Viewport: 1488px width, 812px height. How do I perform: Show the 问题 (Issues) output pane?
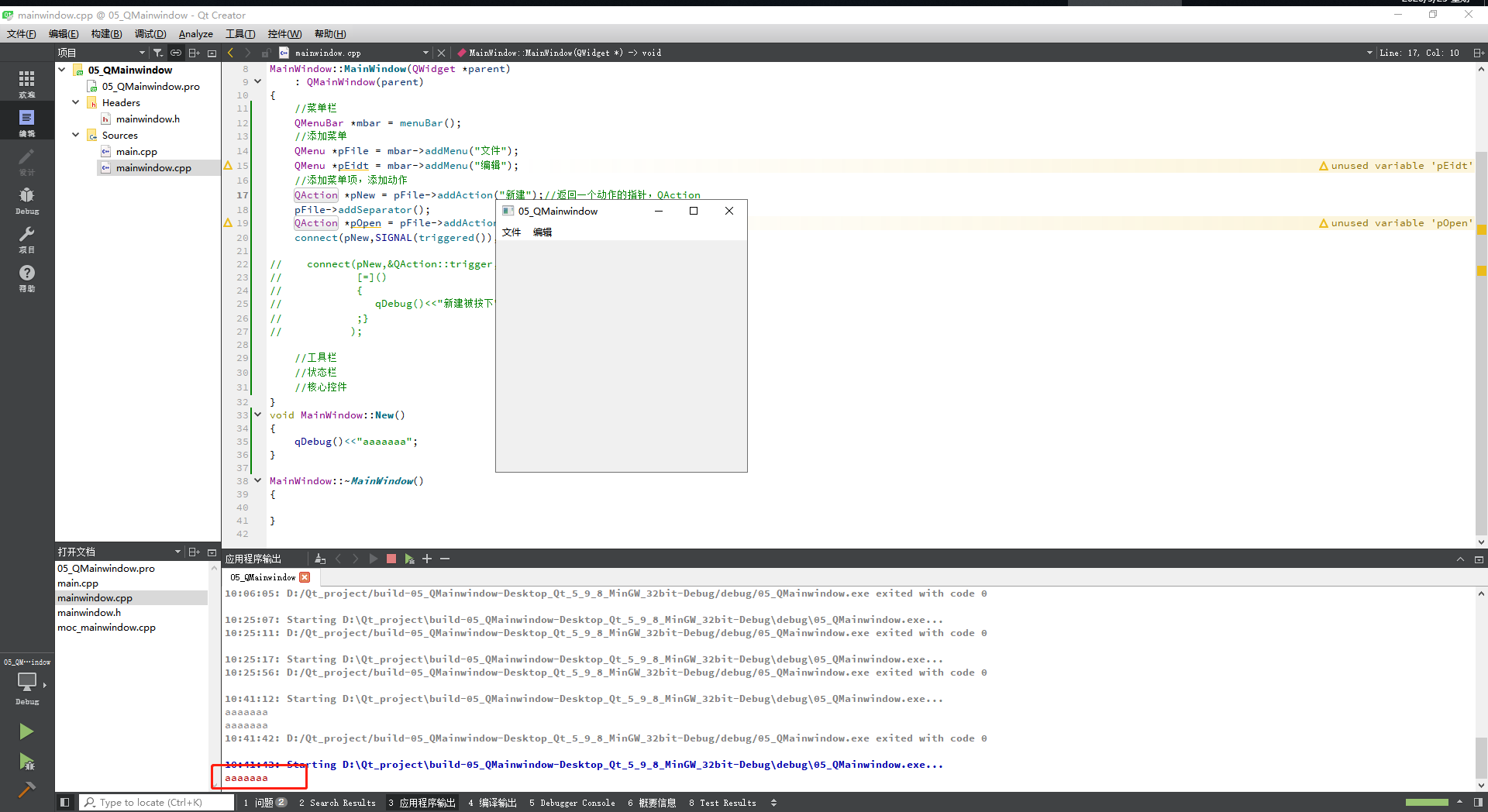[264, 803]
